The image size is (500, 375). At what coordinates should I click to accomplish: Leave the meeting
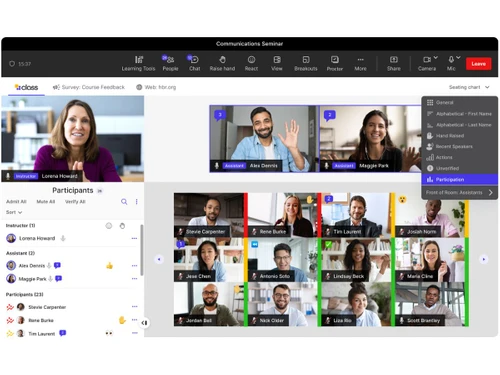point(479,64)
